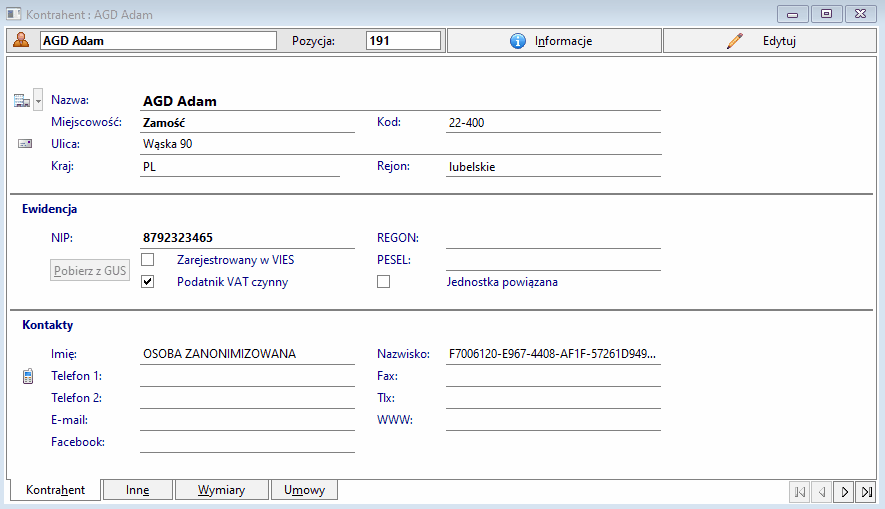Go to the next record arrow

click(x=844, y=492)
